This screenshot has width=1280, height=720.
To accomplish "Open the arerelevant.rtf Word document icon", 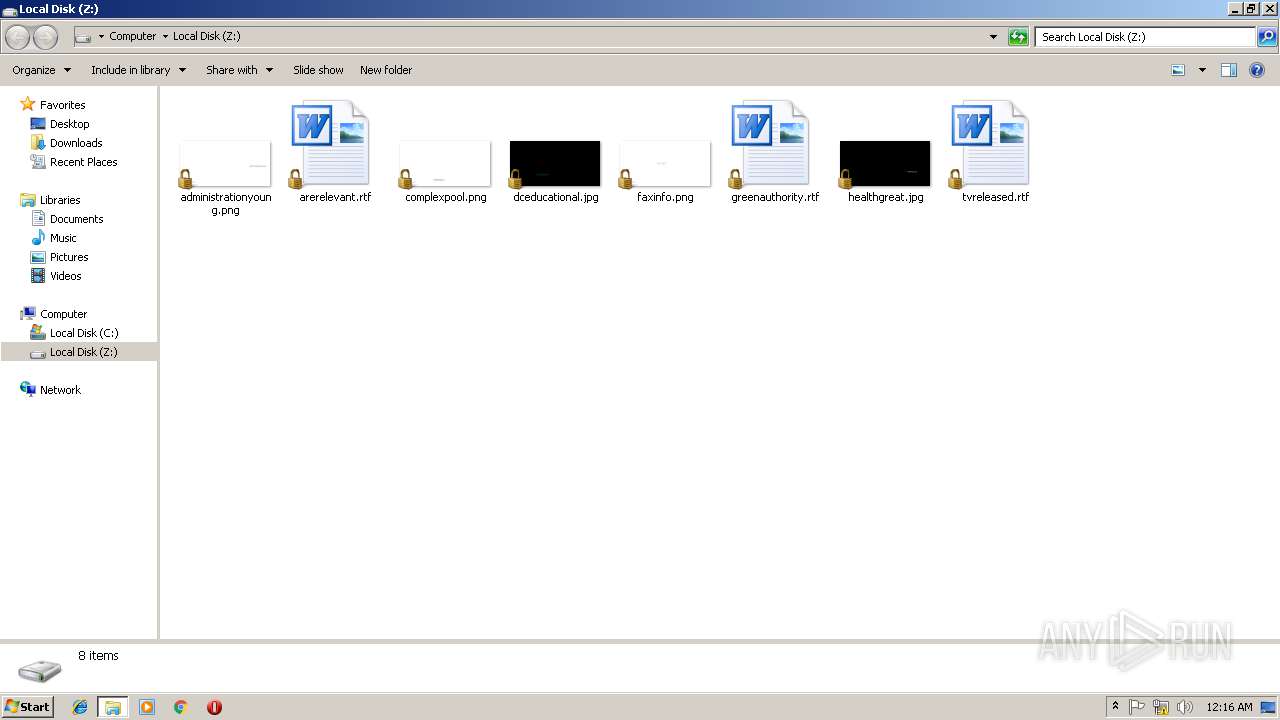I will click(x=331, y=143).
